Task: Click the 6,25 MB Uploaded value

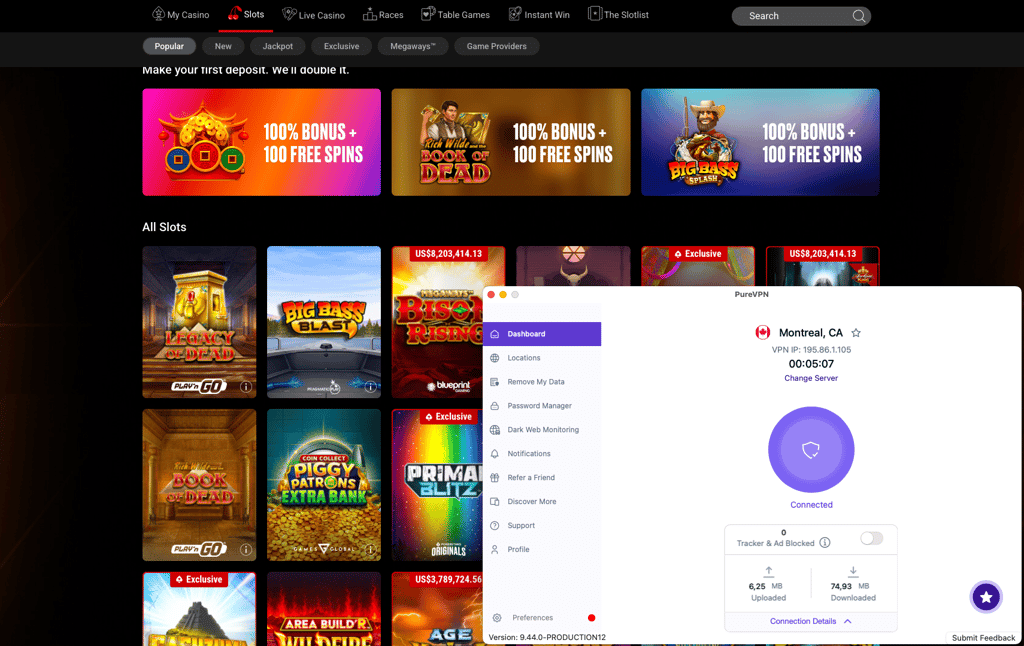Action: [765, 587]
